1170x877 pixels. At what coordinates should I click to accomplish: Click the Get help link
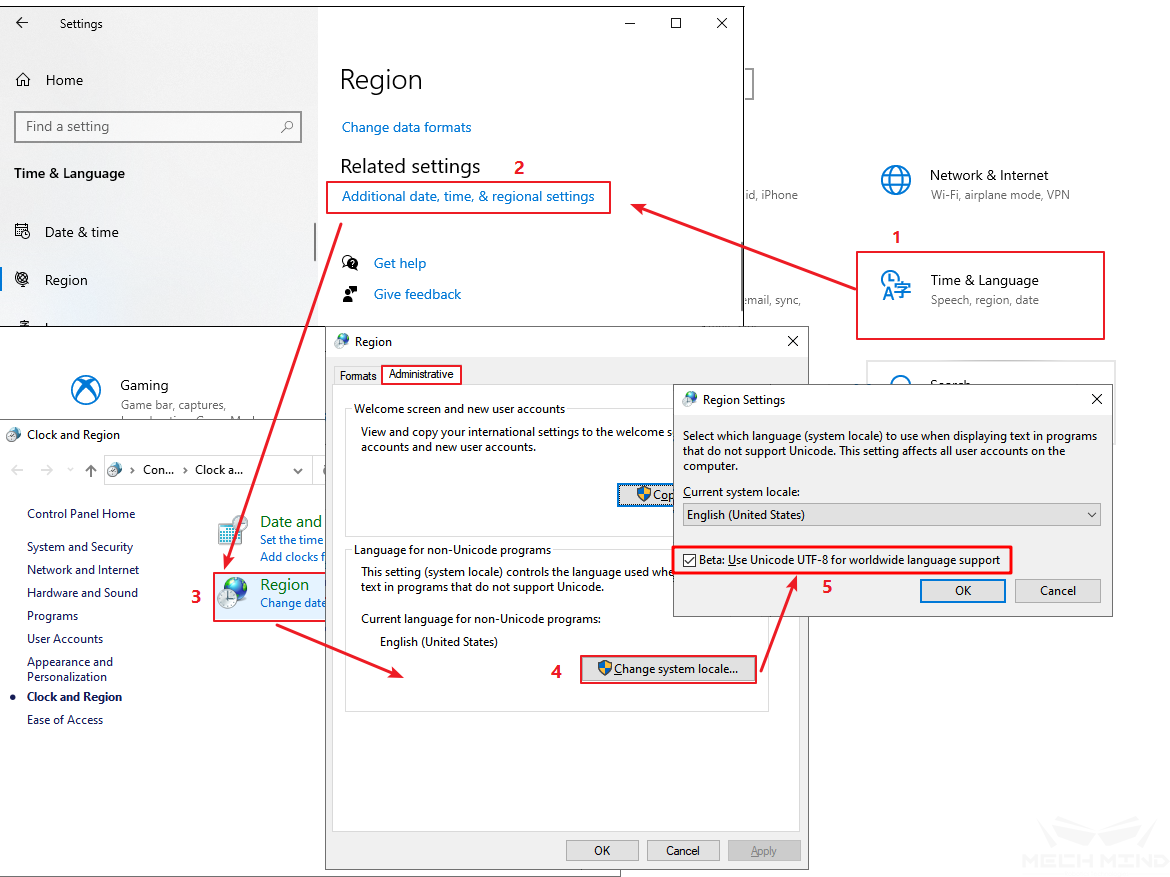tap(399, 263)
